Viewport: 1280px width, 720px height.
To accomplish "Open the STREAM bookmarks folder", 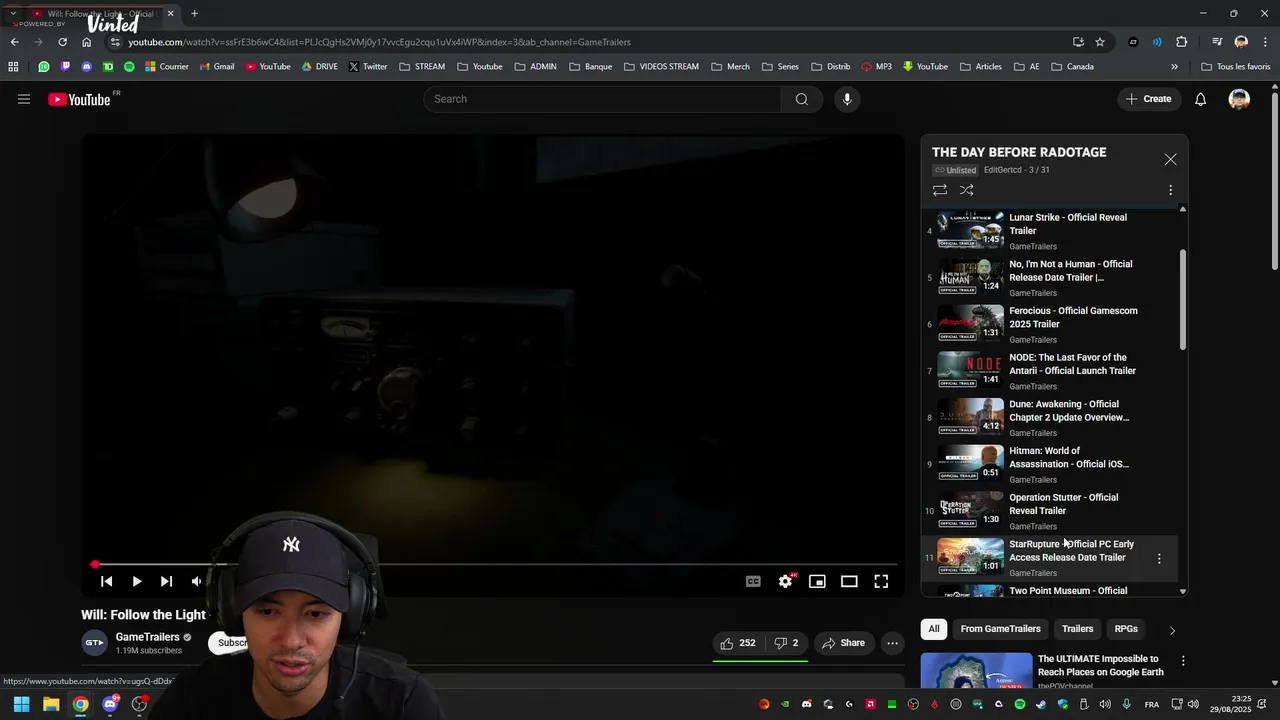I will (x=422, y=67).
